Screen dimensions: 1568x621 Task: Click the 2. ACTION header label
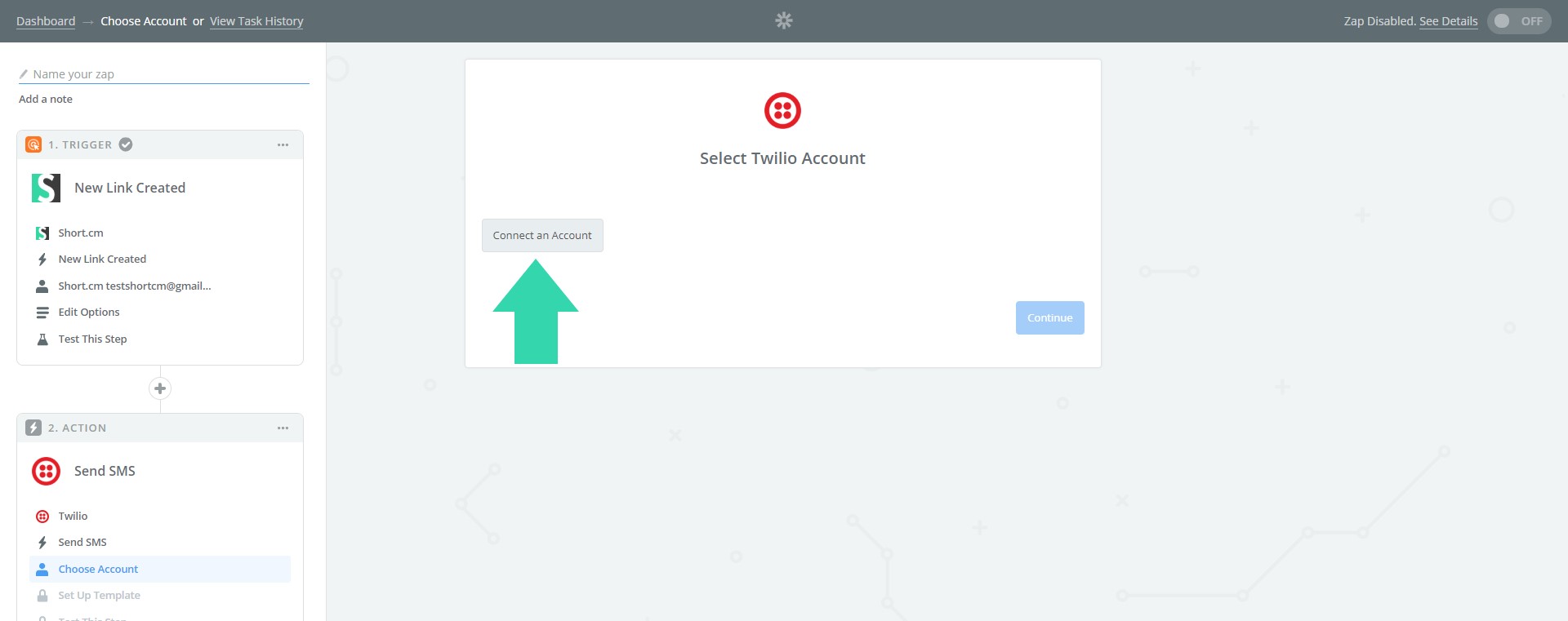(x=78, y=428)
